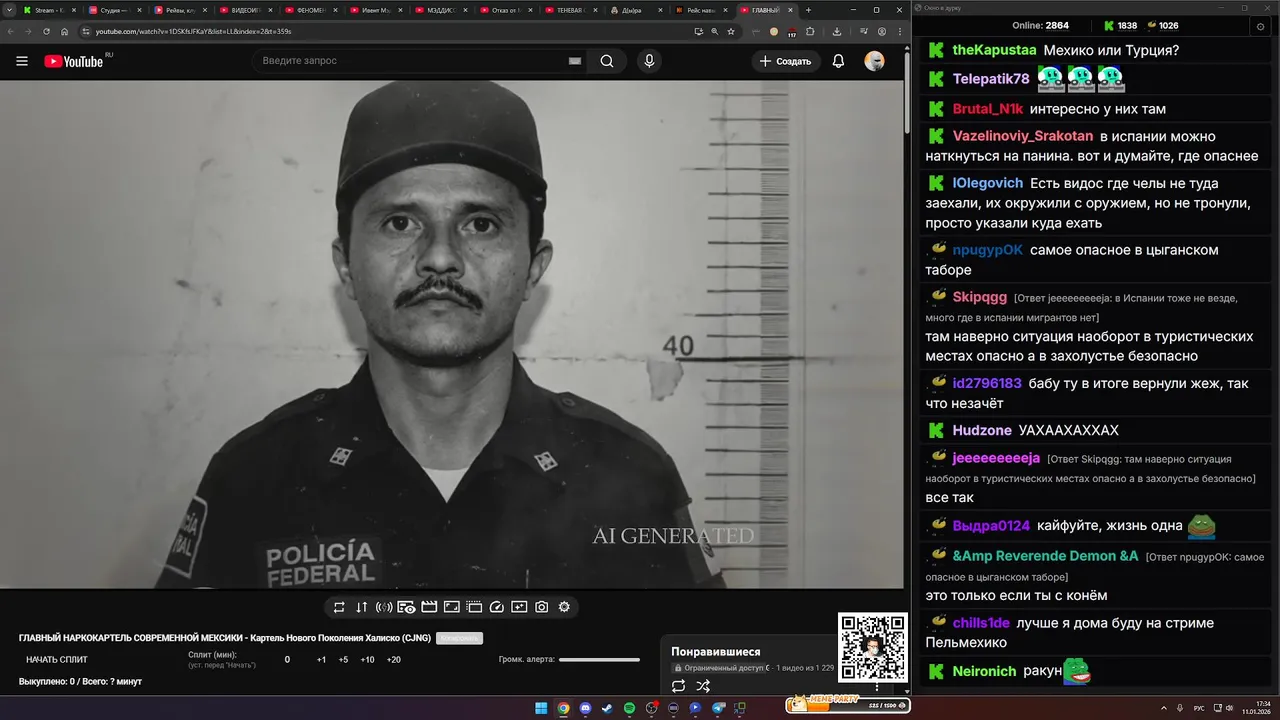This screenshot has width=1280, height=720.
Task: Toggle playlist shuffle in the Понравившиеся panel
Action: click(703, 686)
